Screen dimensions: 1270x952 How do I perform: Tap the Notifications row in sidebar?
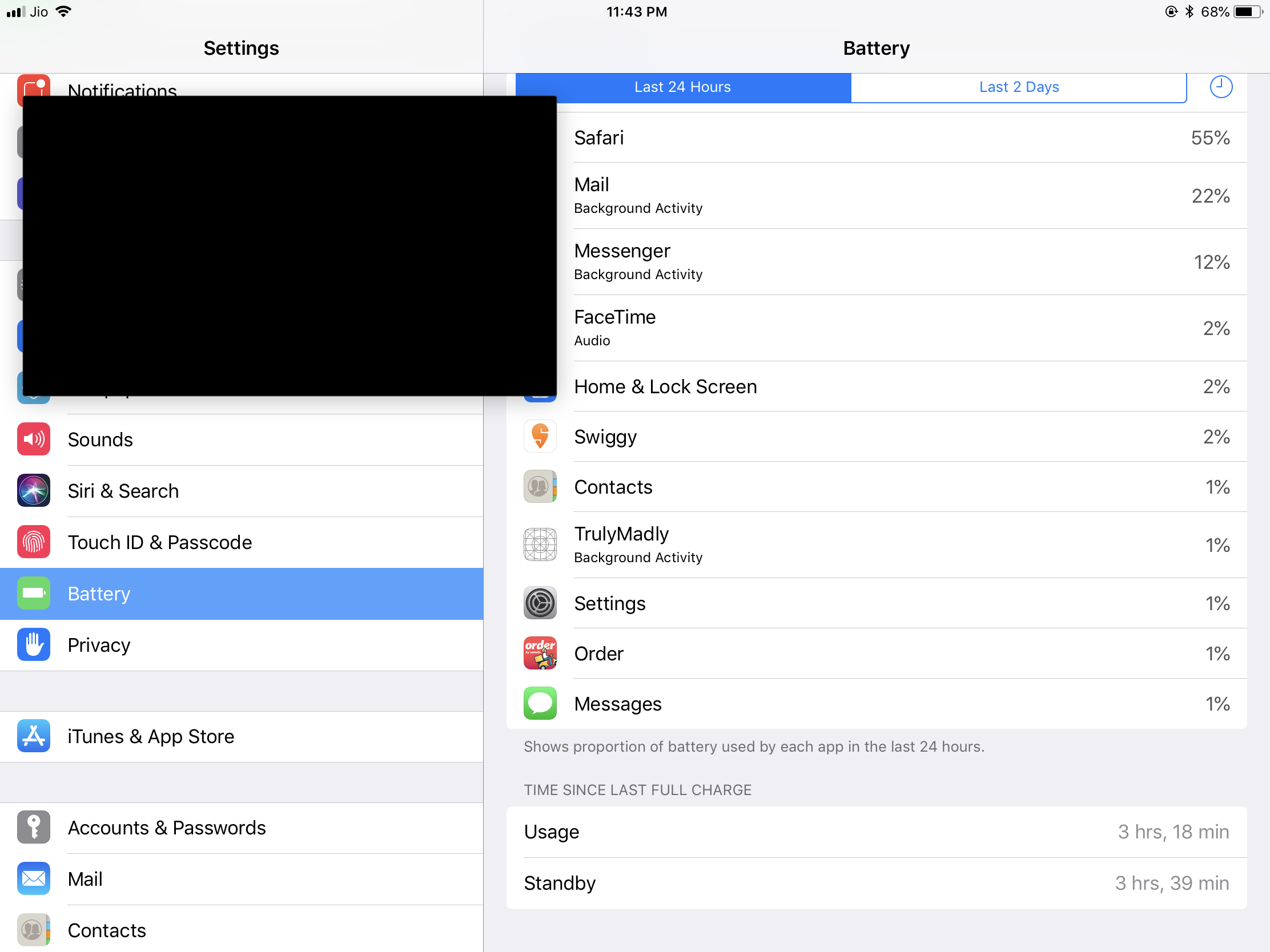point(241,85)
